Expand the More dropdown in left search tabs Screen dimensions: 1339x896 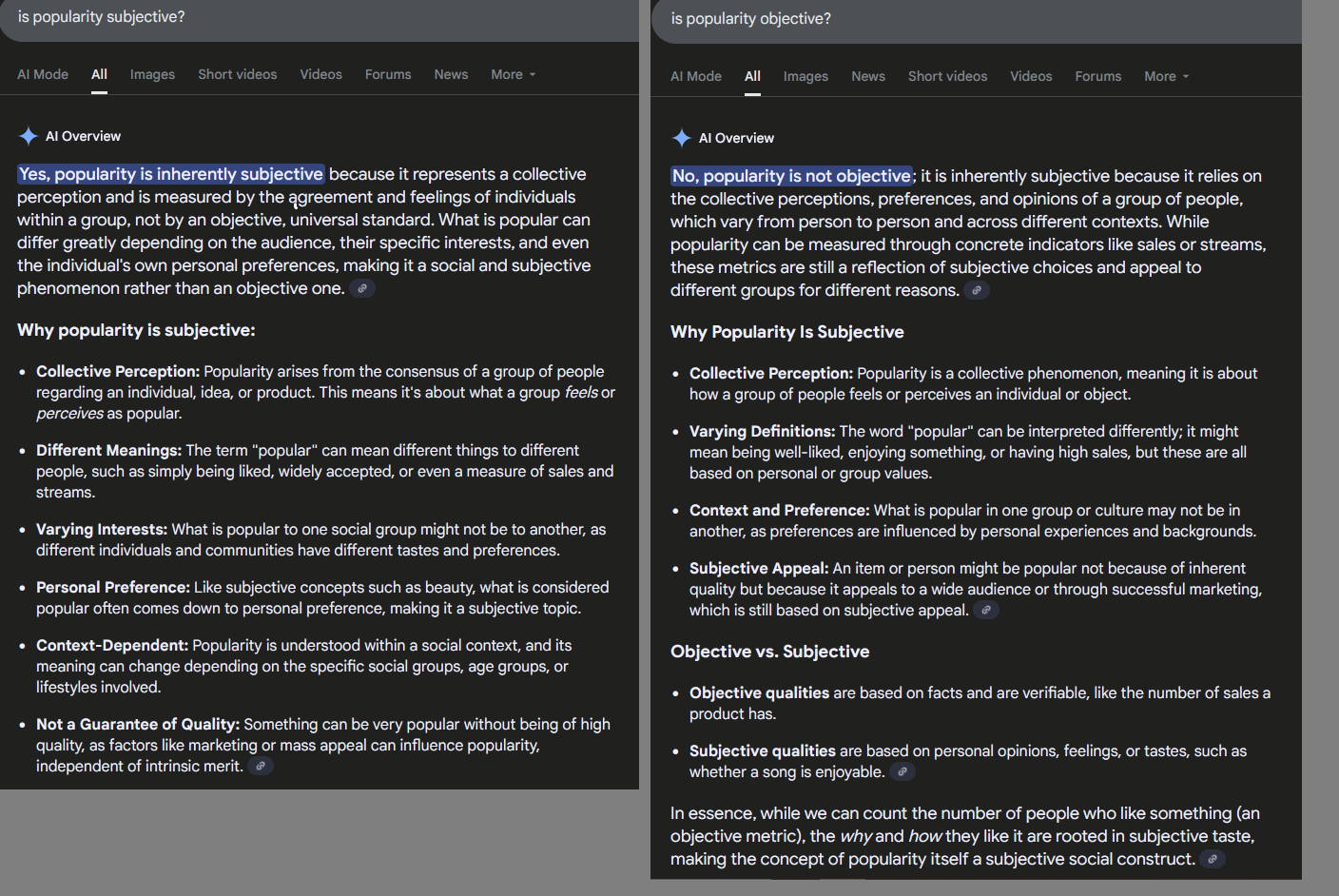[x=514, y=74]
